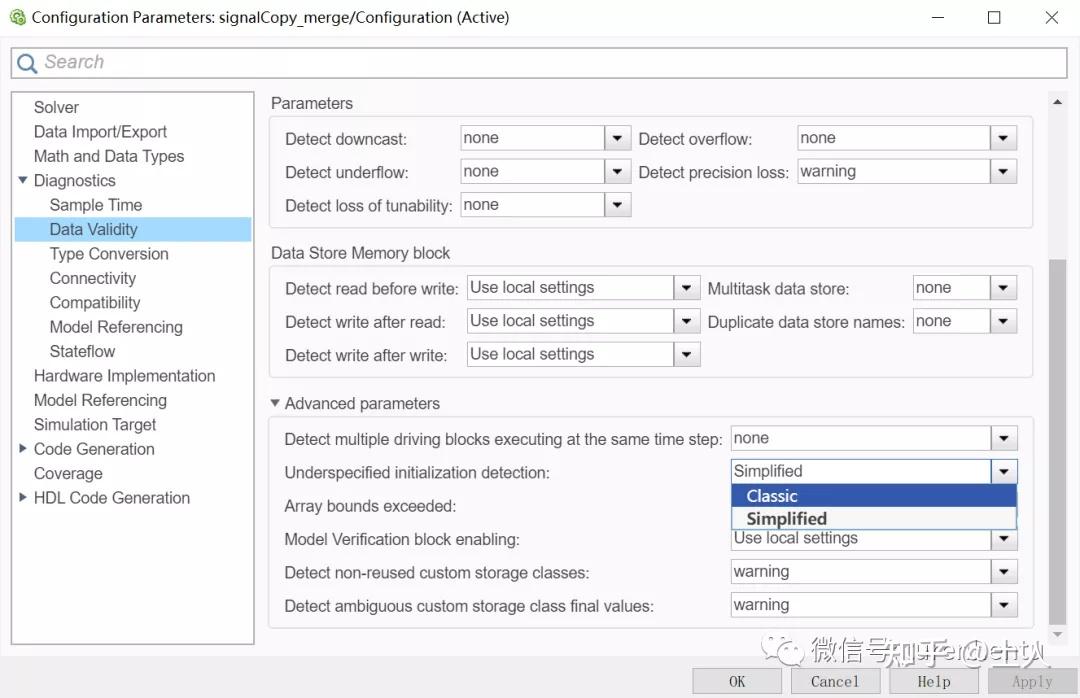Click in the Search input field
The image size is (1080, 698).
539,63
